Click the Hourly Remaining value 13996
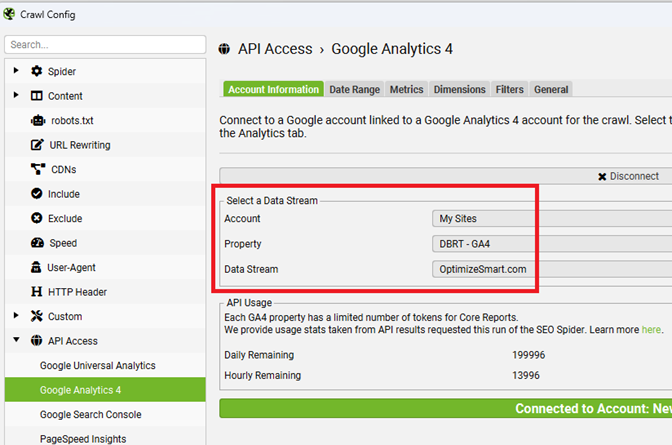Screen dimensions: 672x445 tap(526, 375)
